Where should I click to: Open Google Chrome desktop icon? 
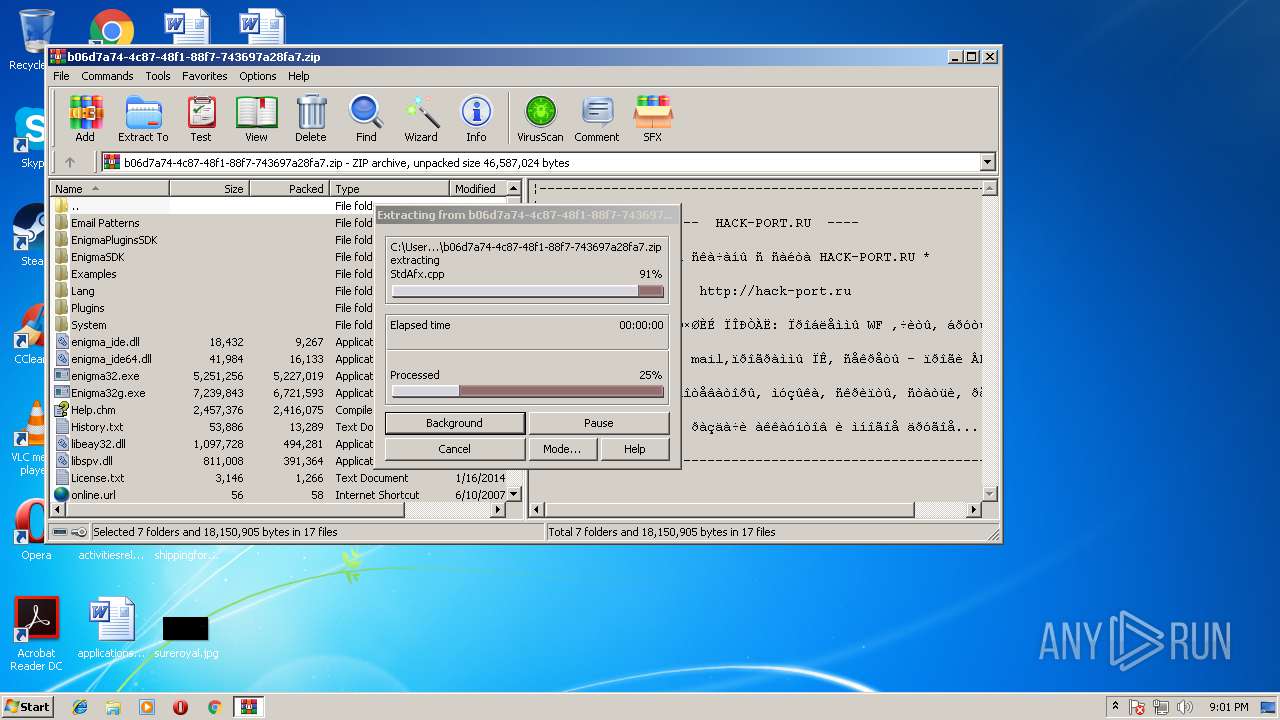click(x=112, y=30)
